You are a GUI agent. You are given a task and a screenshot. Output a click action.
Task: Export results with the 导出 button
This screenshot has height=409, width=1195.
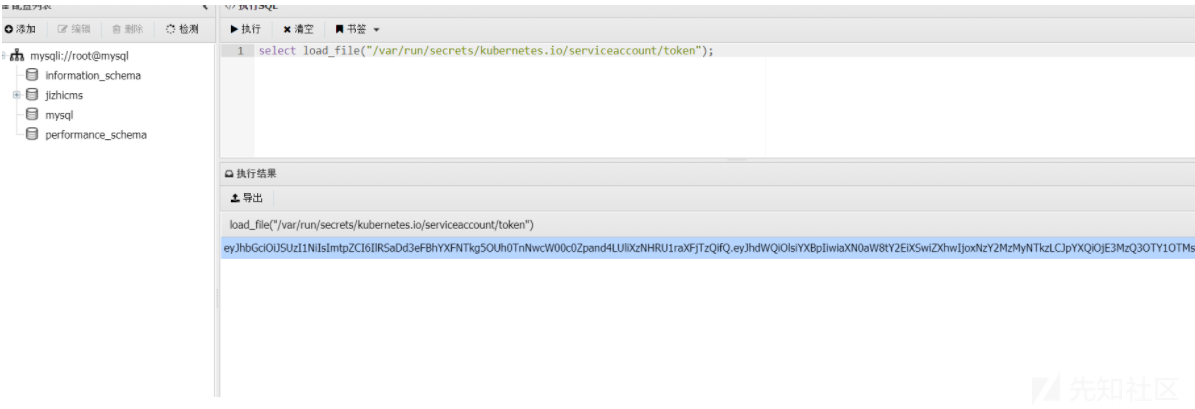pos(247,198)
